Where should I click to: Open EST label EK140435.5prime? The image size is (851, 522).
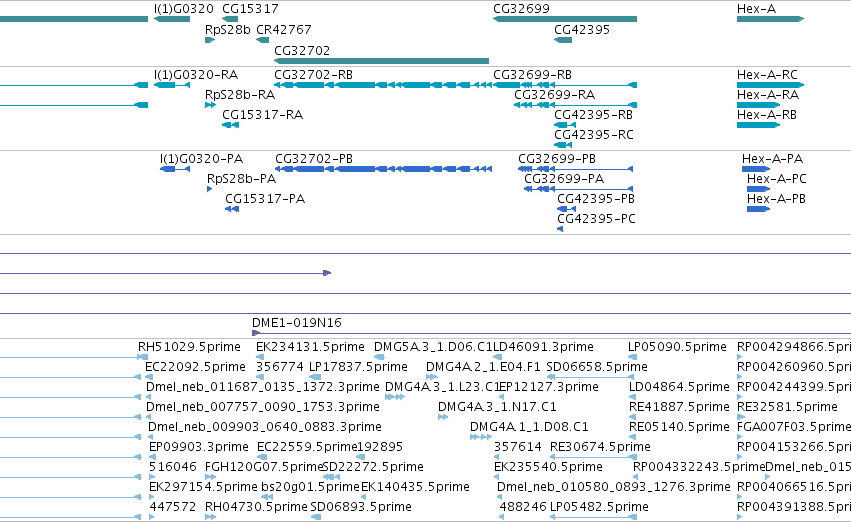coord(415,487)
